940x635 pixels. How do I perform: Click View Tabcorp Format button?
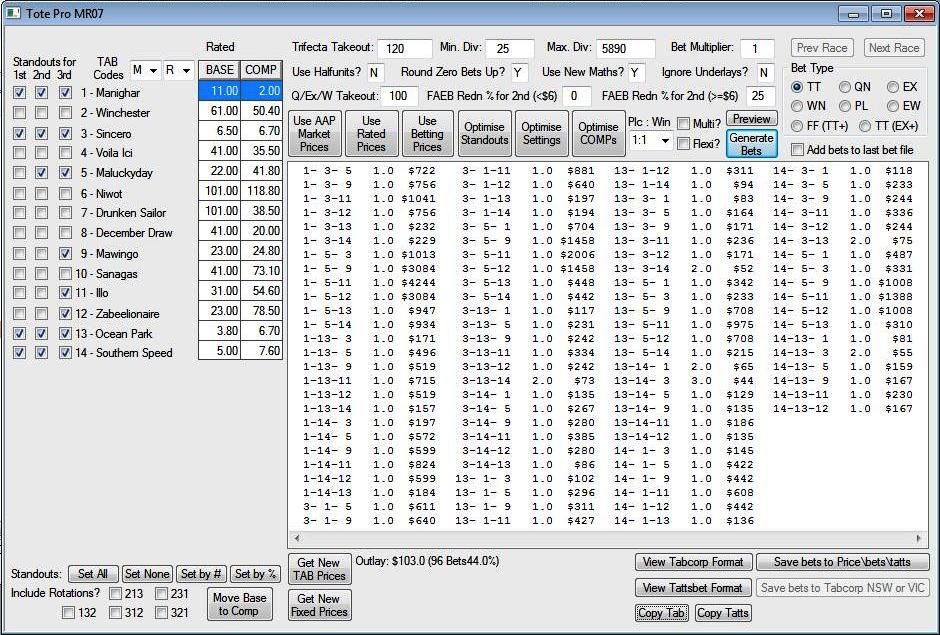[693, 562]
